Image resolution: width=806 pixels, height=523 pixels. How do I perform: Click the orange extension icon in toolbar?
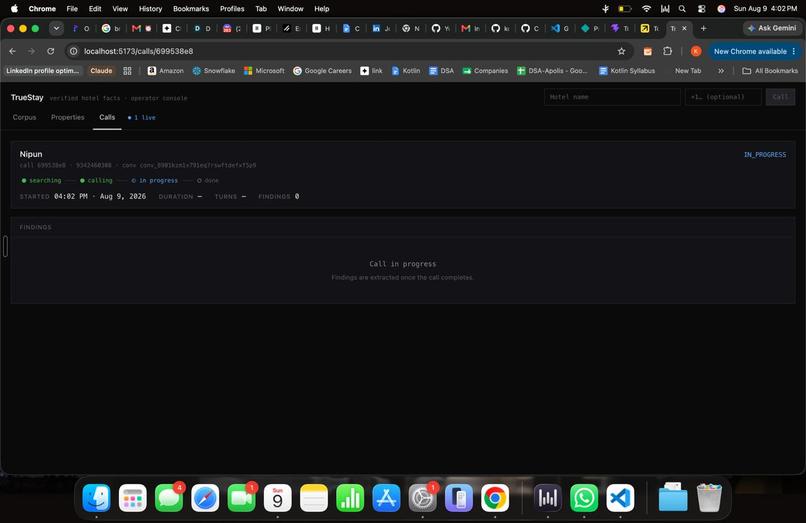[x=648, y=51]
